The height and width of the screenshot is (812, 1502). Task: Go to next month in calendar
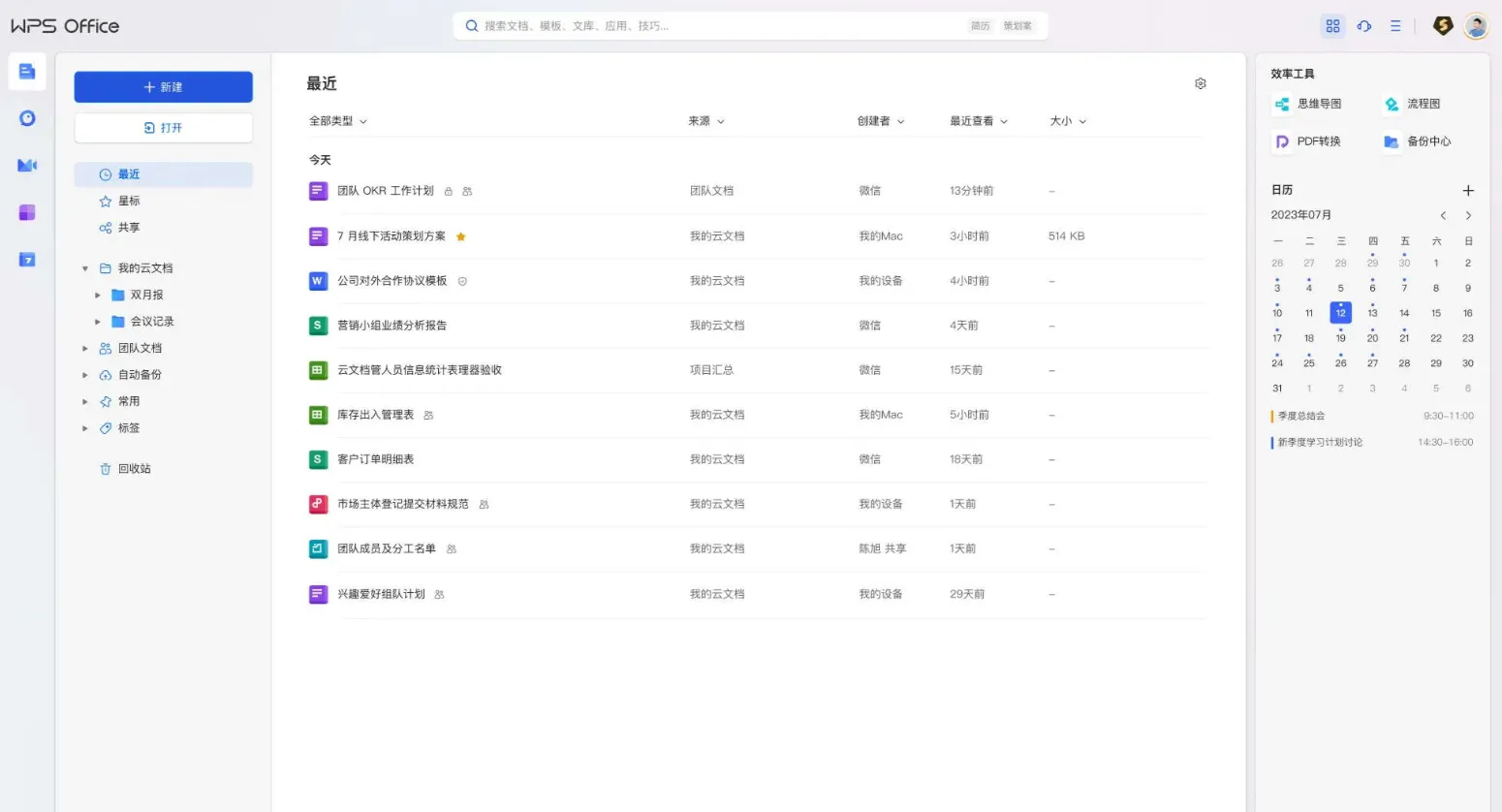click(x=1468, y=216)
